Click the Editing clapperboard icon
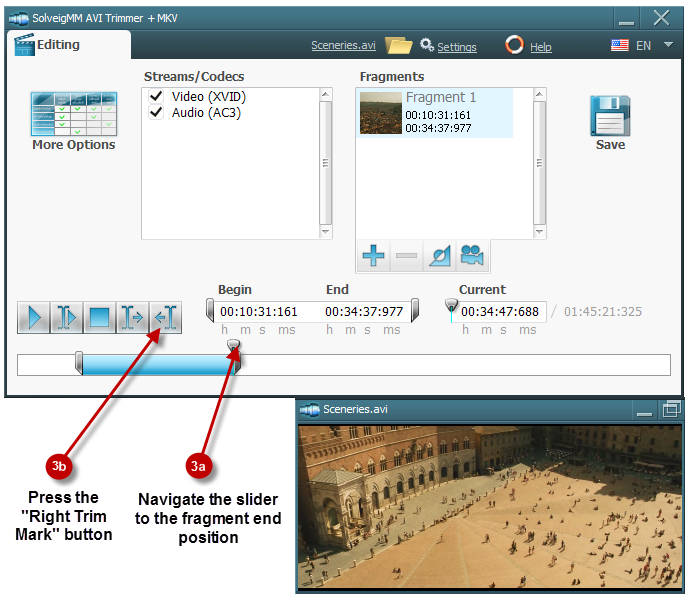 click(24, 45)
